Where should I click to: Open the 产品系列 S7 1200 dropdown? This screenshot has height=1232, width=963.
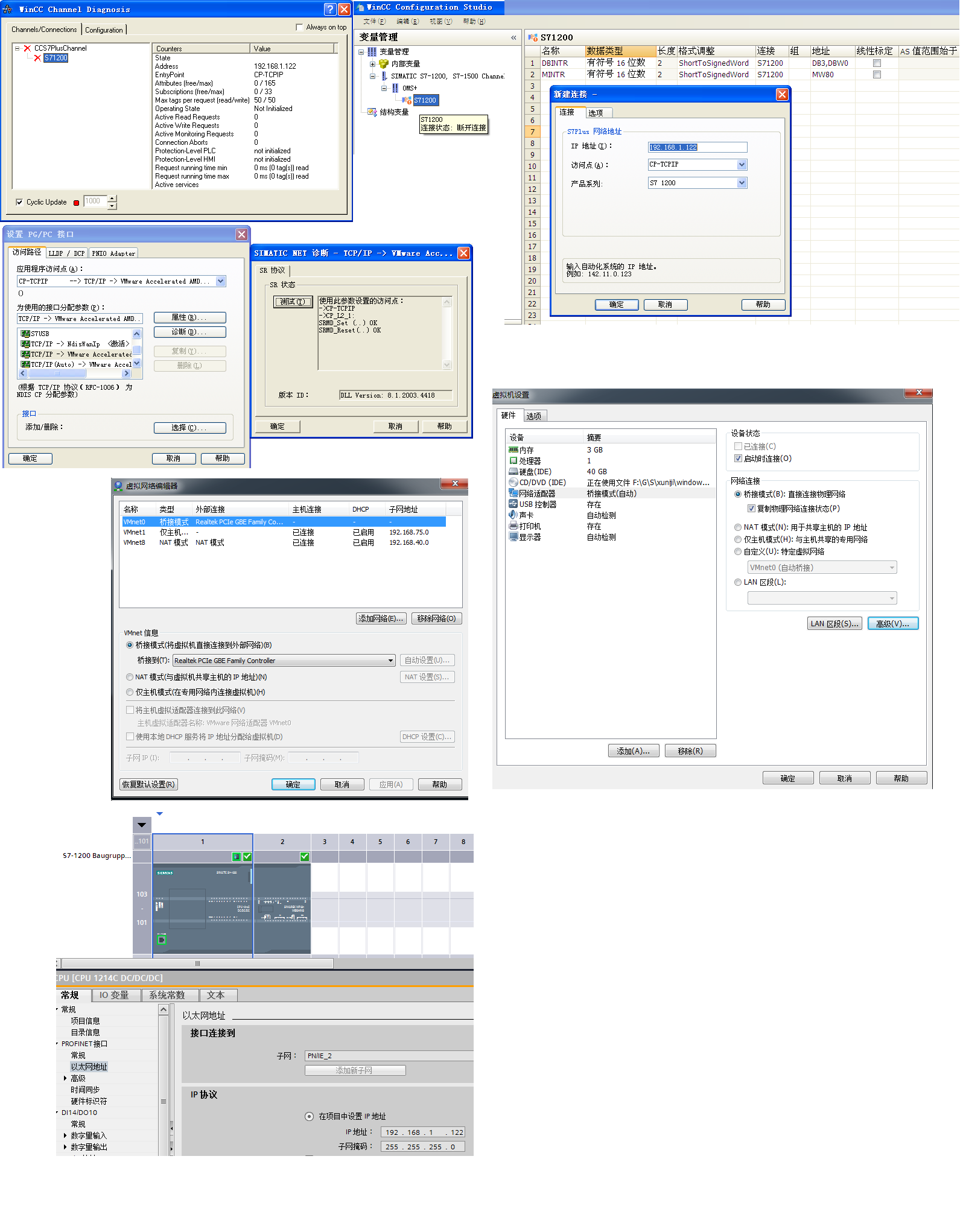point(742,183)
